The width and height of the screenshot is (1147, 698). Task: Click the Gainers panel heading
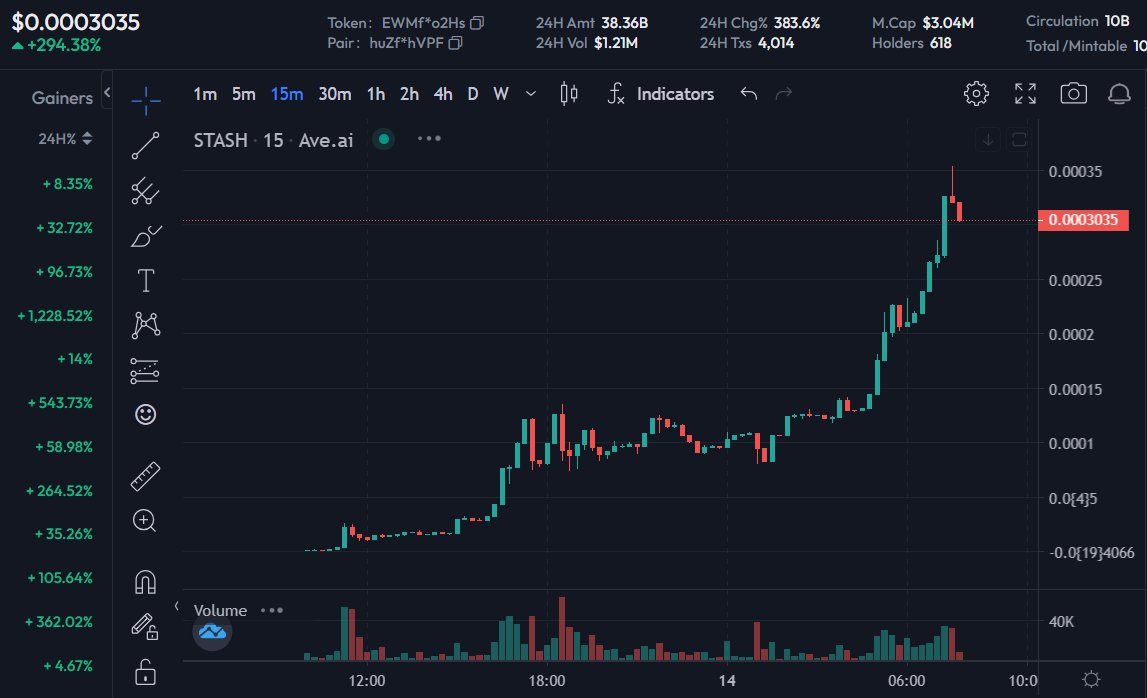pos(62,98)
